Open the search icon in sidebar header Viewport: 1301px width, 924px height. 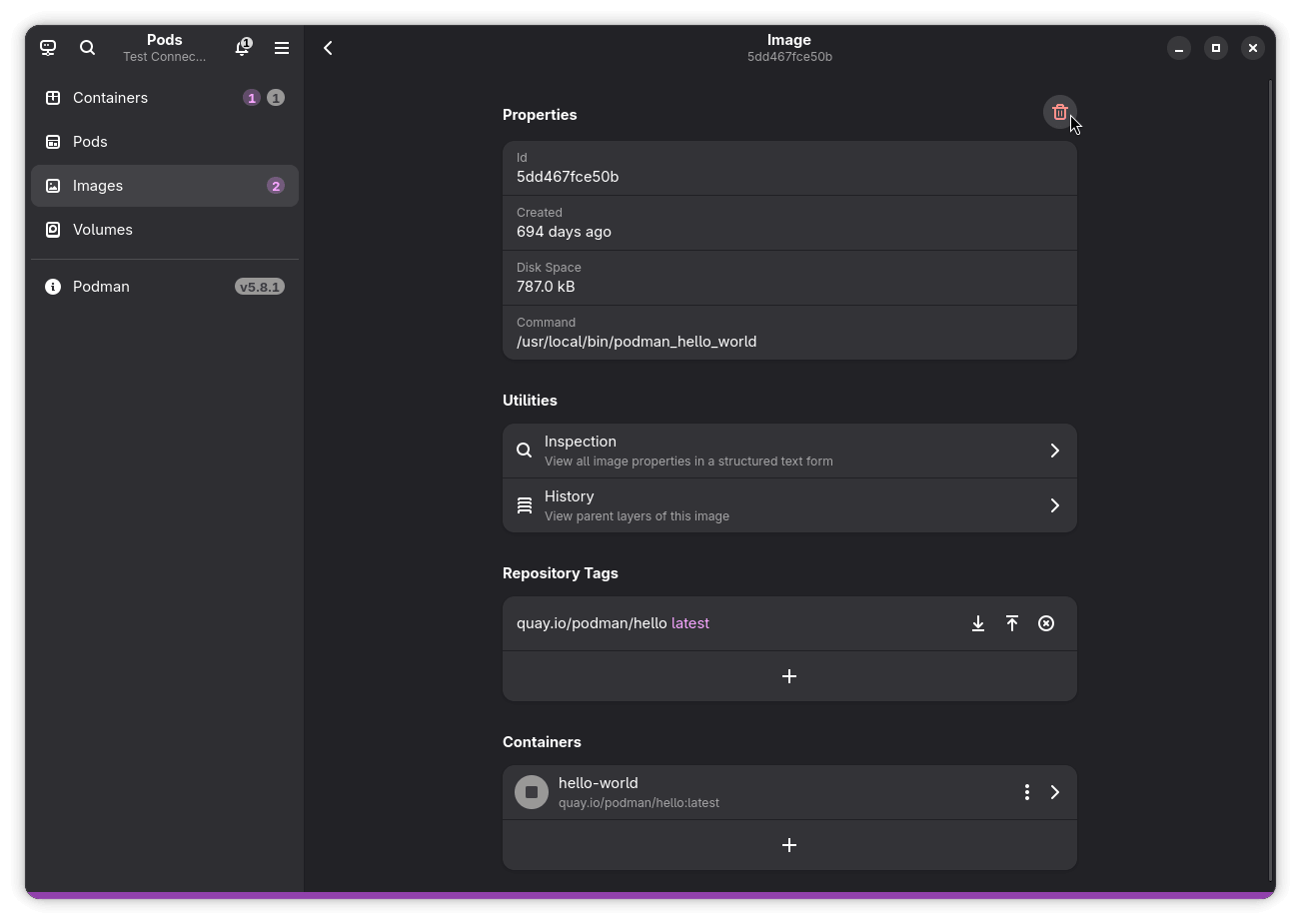pyautogui.click(x=87, y=48)
